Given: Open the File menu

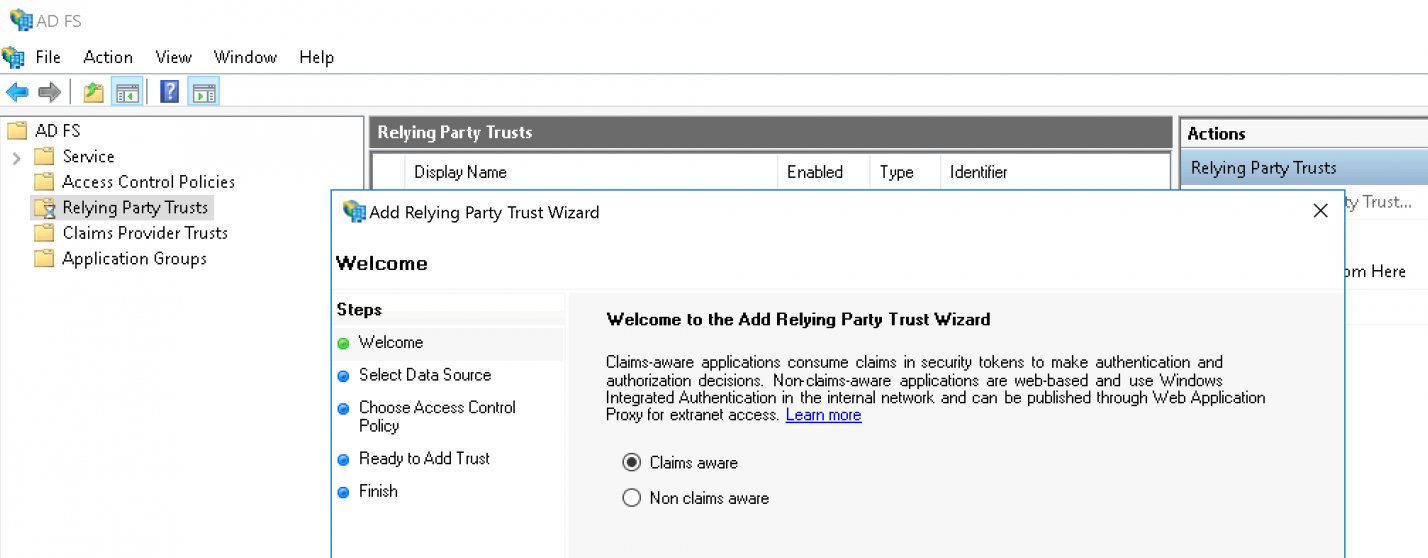Looking at the screenshot, I should coord(48,57).
